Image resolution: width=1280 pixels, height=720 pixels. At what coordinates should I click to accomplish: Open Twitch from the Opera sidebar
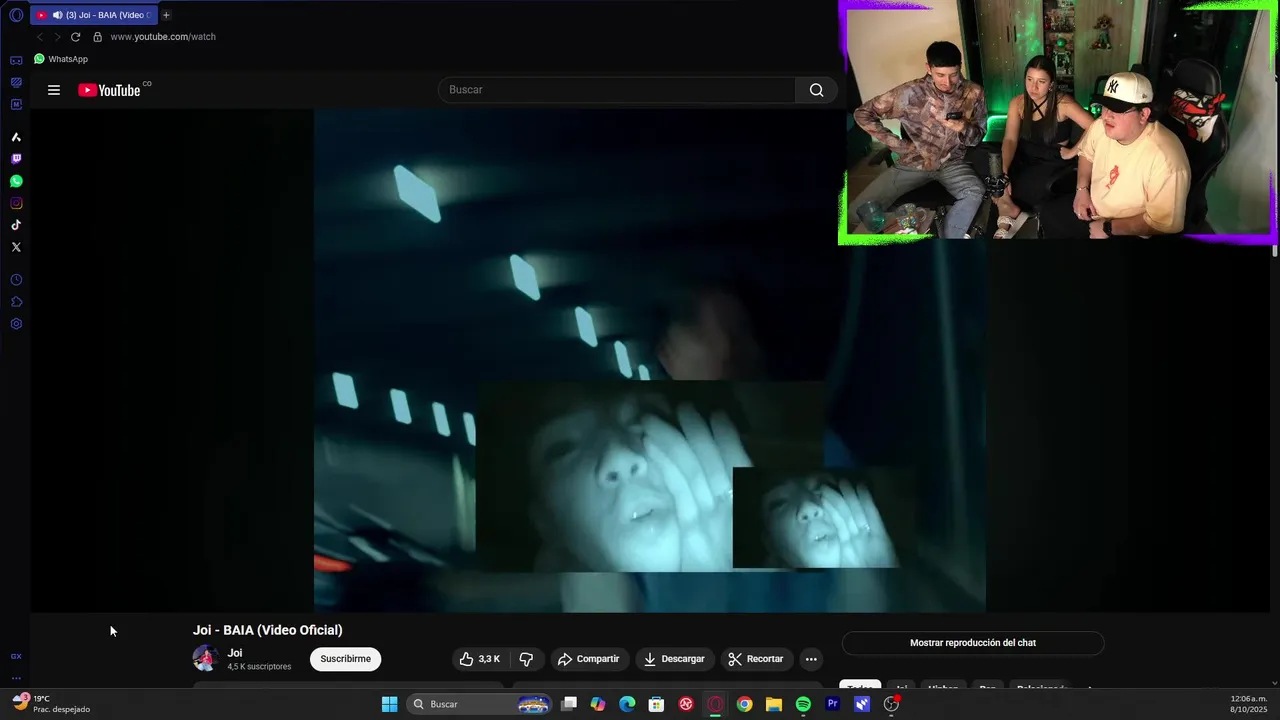[16, 159]
